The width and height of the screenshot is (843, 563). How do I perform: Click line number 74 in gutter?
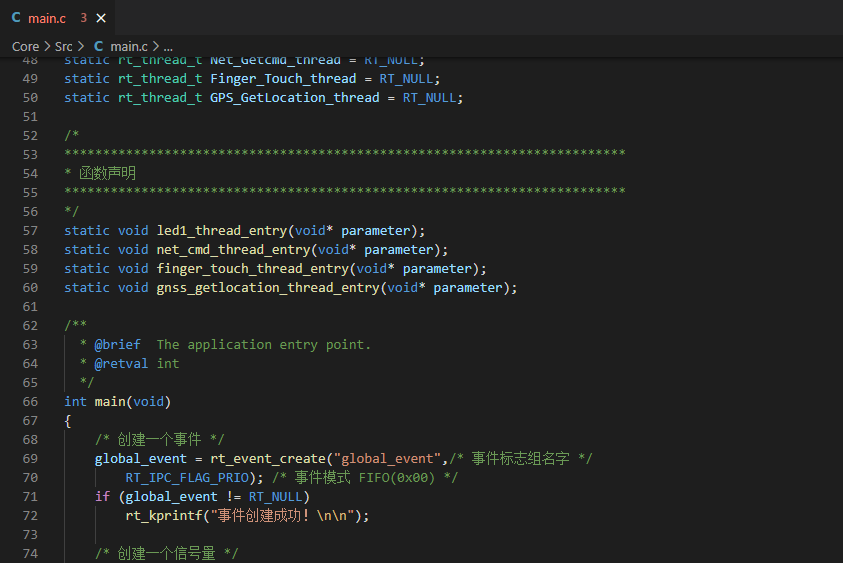[30, 553]
